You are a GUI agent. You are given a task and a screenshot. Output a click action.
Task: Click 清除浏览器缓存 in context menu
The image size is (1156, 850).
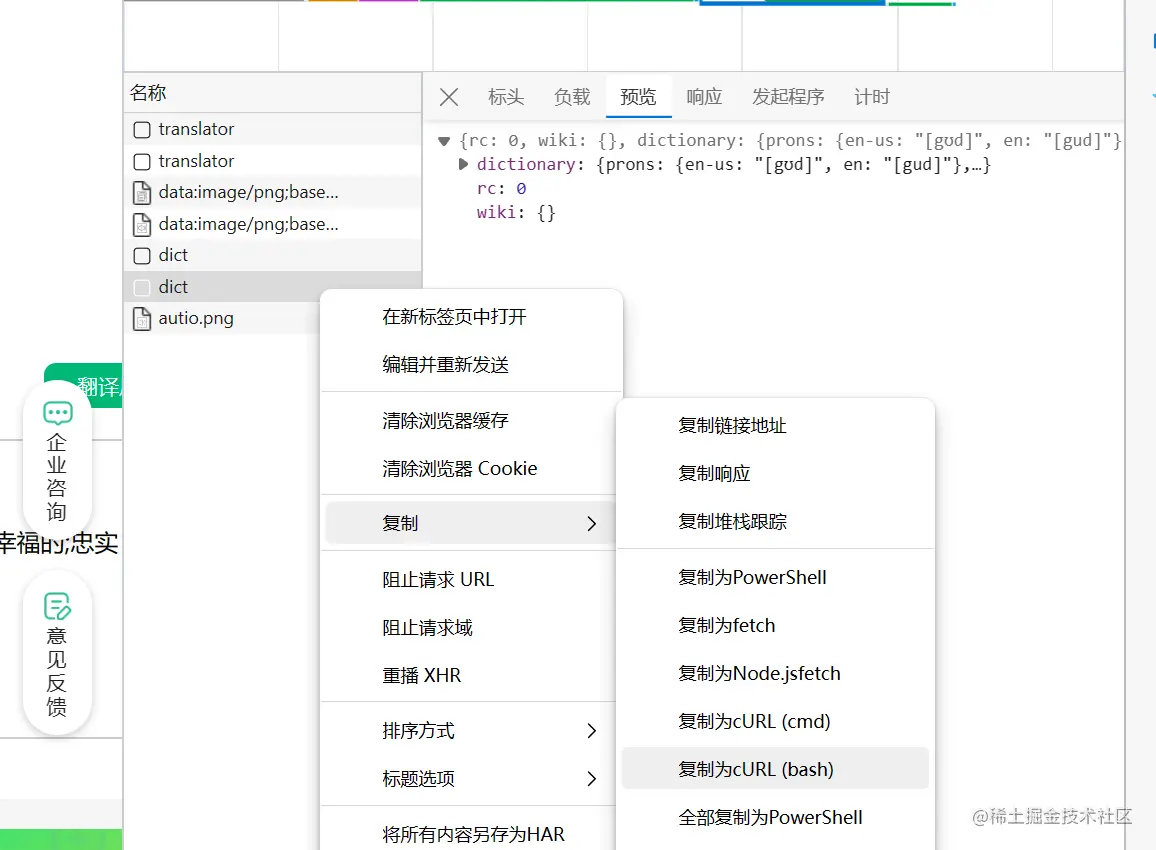[x=471, y=421]
